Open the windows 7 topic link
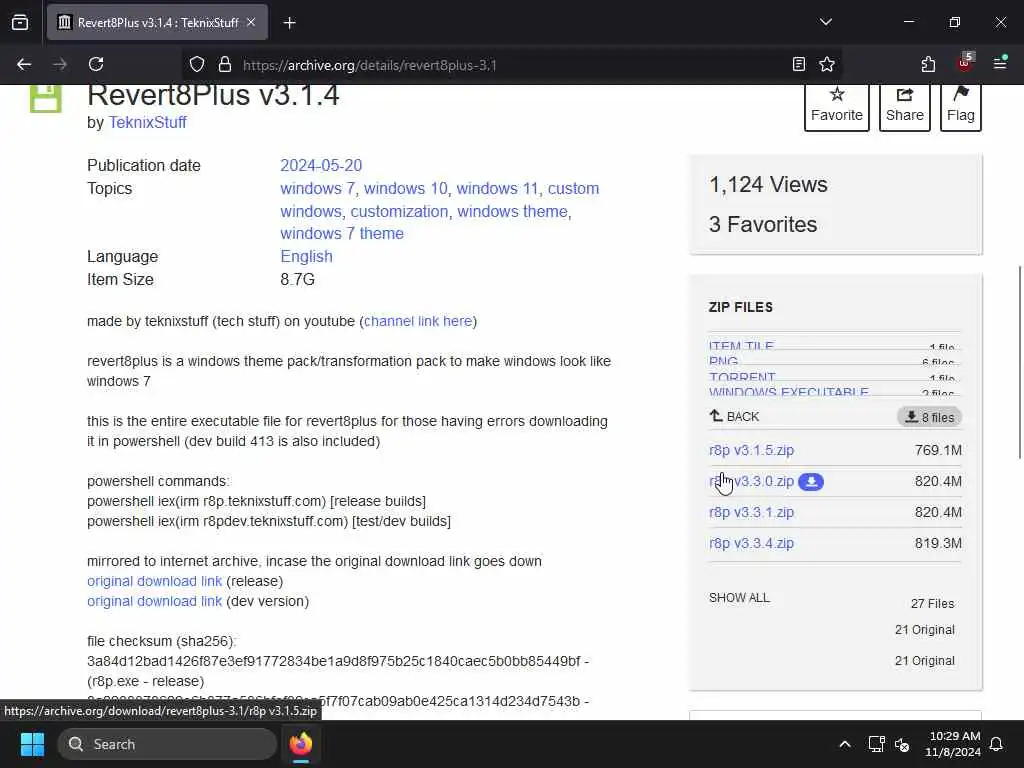The height and width of the screenshot is (768, 1024). (317, 188)
